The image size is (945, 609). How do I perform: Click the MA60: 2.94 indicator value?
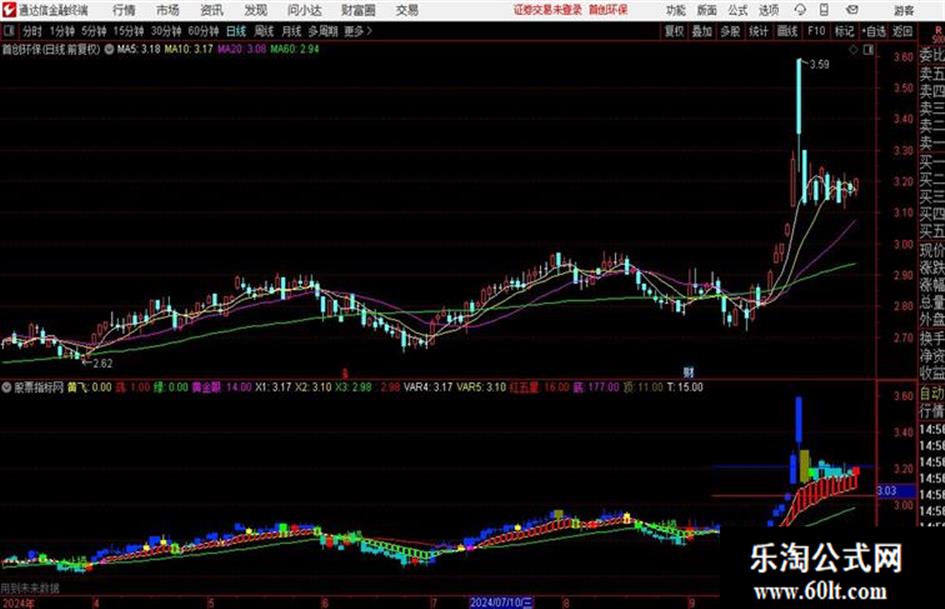coord(295,49)
